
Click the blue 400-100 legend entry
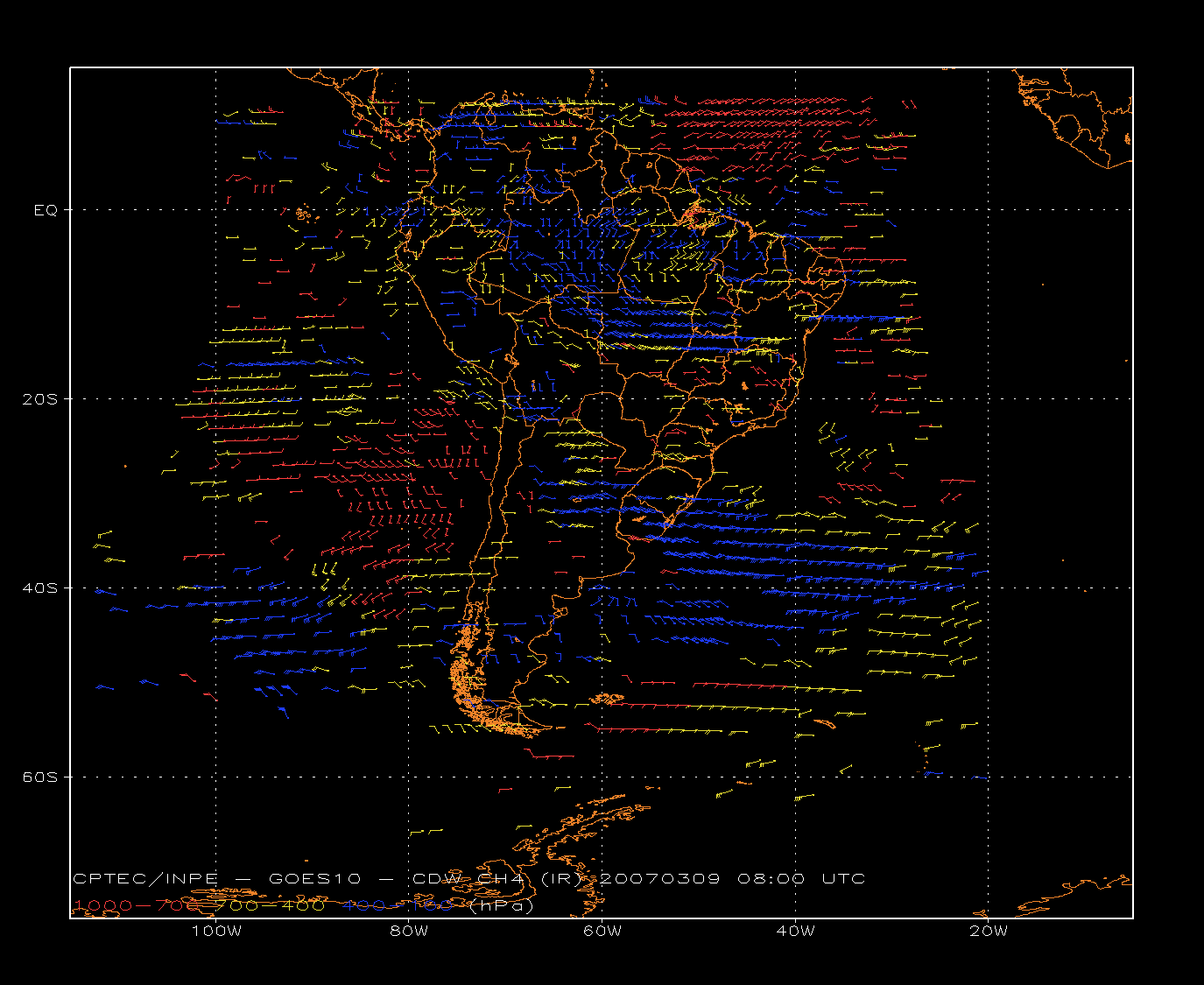click(398, 905)
